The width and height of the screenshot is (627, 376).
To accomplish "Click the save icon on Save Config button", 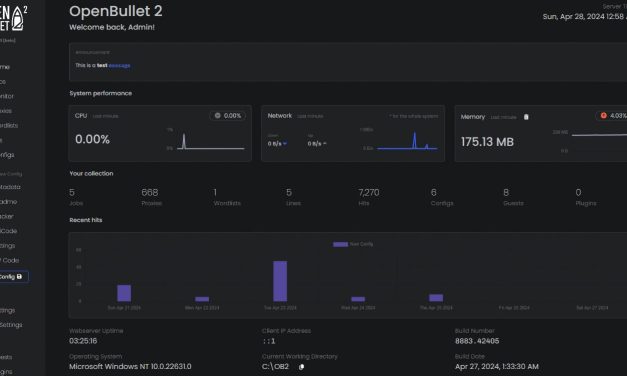I will [19, 276].
